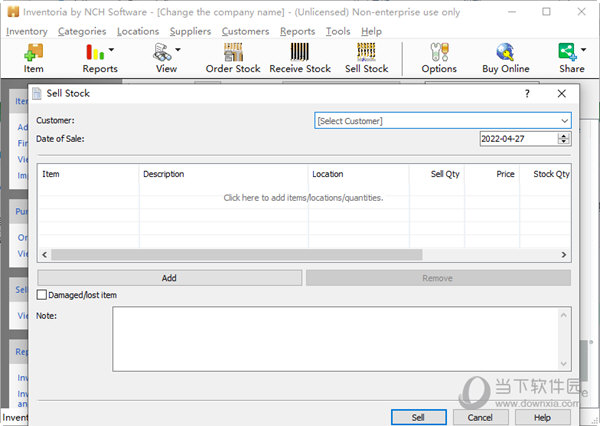
Task: Toggle the Damaged/lost item checkbox
Action: click(42, 295)
